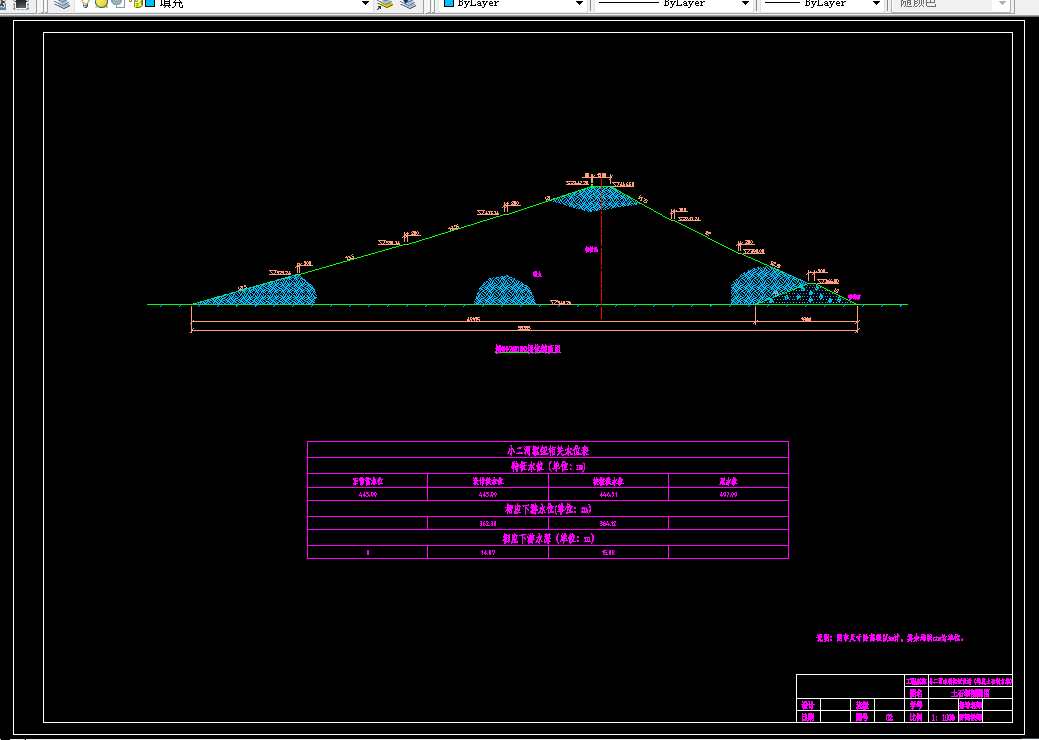
Task: Select the underlined section title below dam
Action: point(528,349)
